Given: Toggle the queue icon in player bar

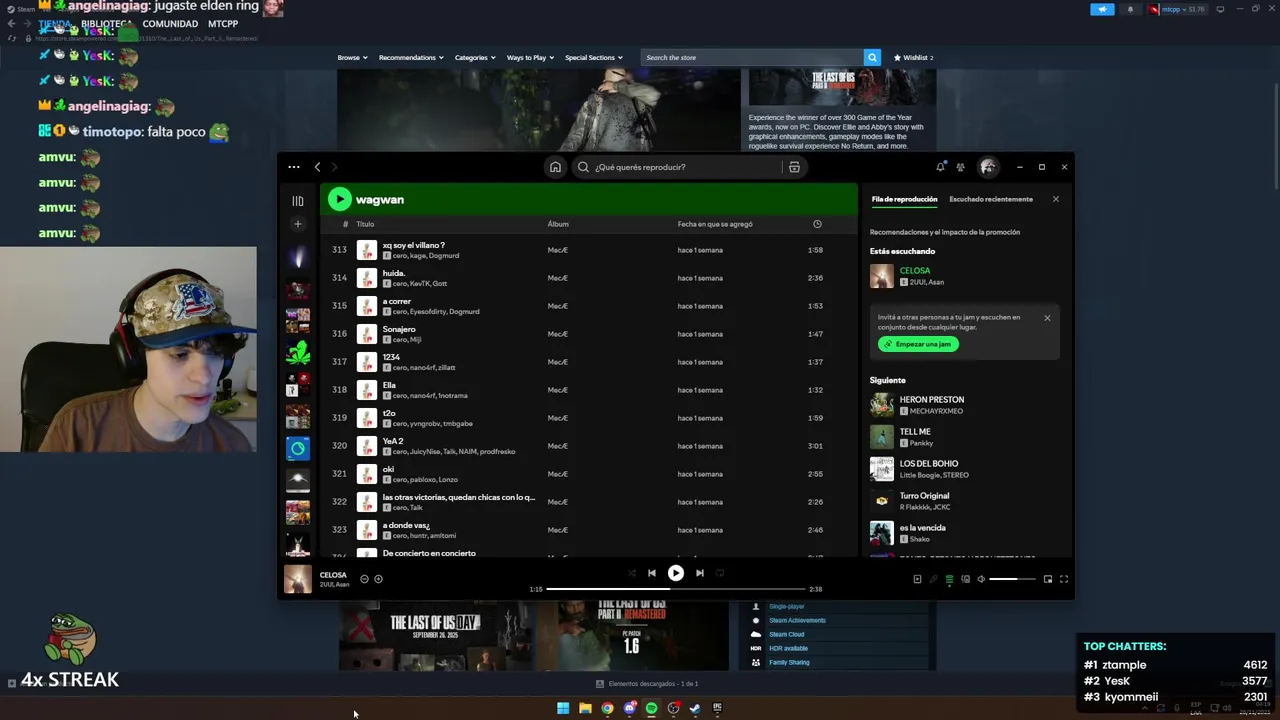Looking at the screenshot, I should point(949,579).
